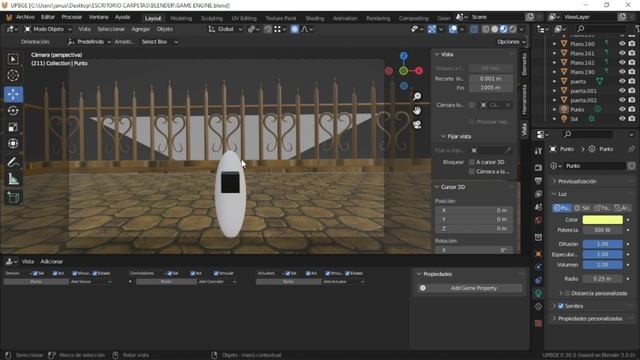This screenshot has width=640, height=360.
Task: Click Add Game Property button
Action: (x=473, y=288)
